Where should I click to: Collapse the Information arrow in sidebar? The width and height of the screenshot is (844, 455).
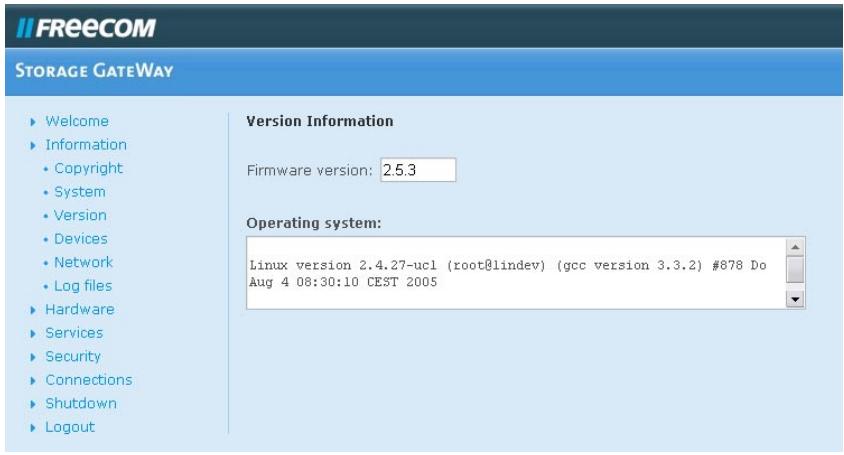(x=33, y=146)
